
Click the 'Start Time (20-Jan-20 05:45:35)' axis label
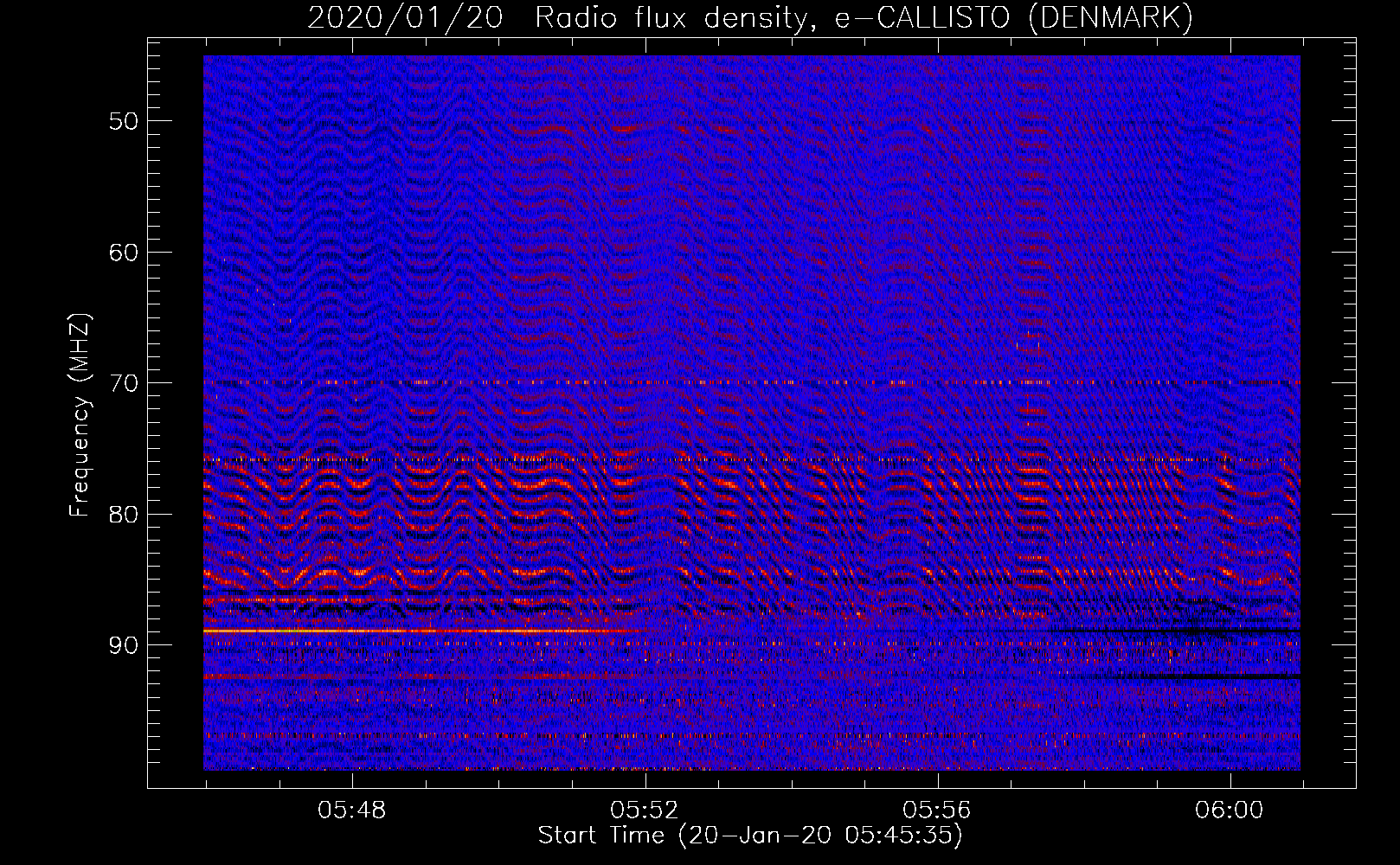750,836
